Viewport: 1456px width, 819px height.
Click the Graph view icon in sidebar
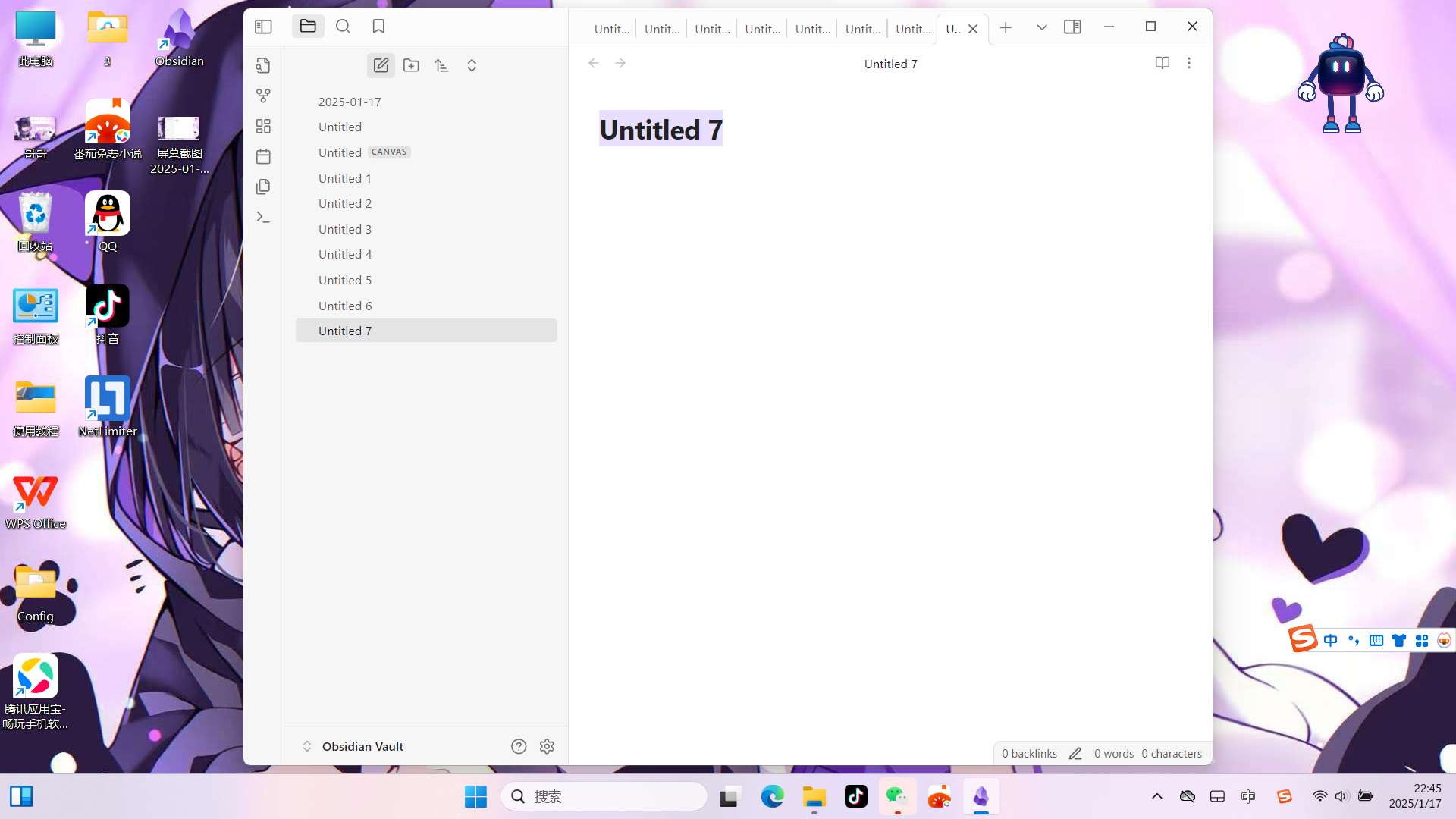(x=263, y=96)
